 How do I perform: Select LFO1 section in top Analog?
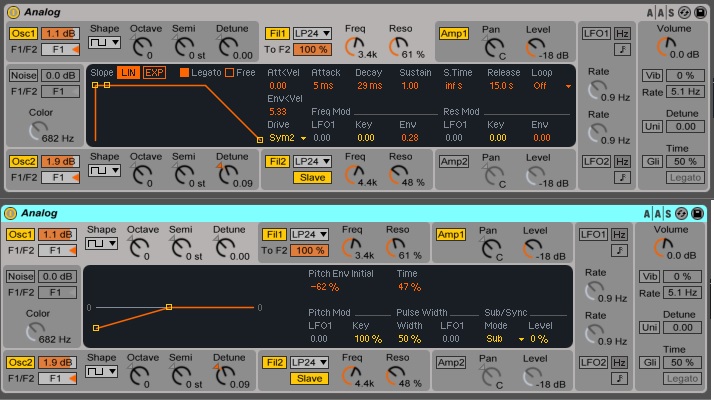click(x=596, y=33)
